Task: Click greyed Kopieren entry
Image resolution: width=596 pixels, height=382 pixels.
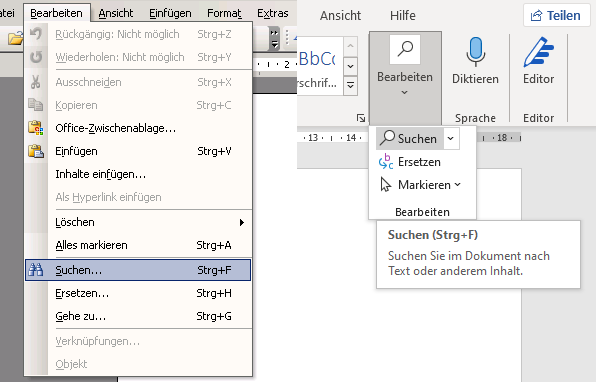Action: (138, 105)
